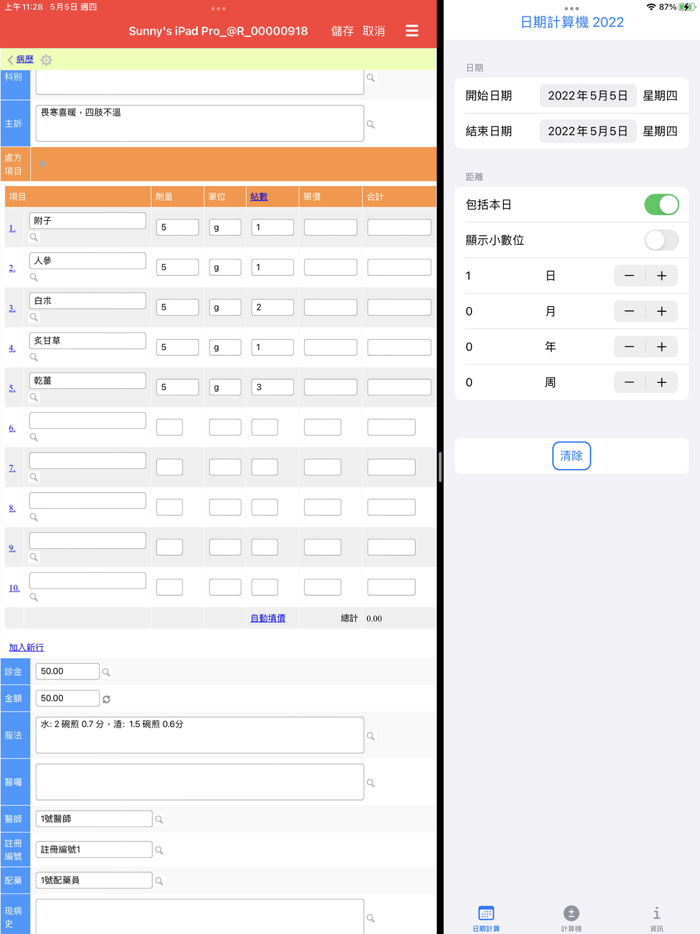Collapse the 處方項目 section triangle
700x934 pixels.
tap(42, 164)
